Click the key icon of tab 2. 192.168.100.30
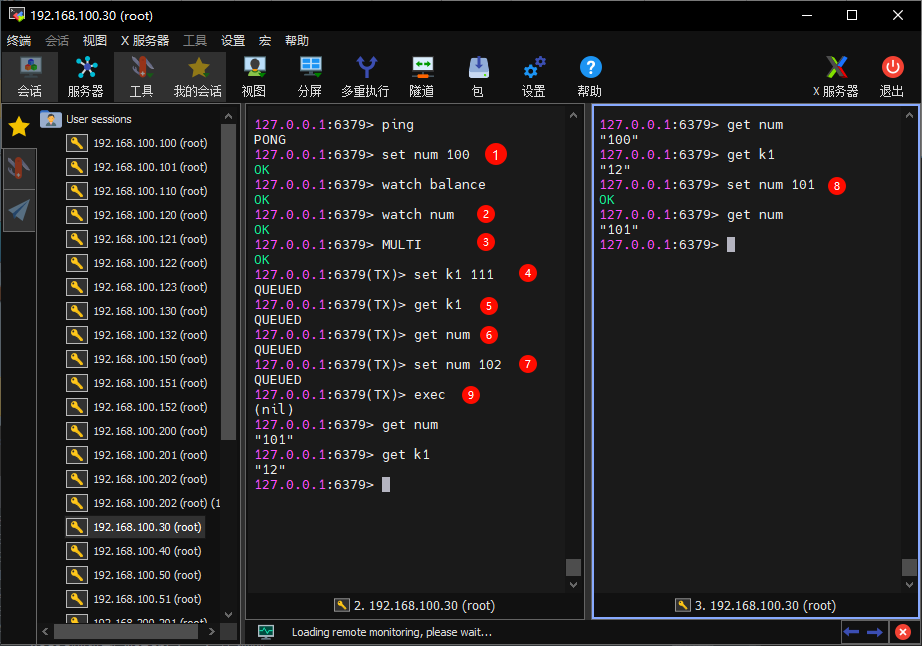 click(342, 605)
